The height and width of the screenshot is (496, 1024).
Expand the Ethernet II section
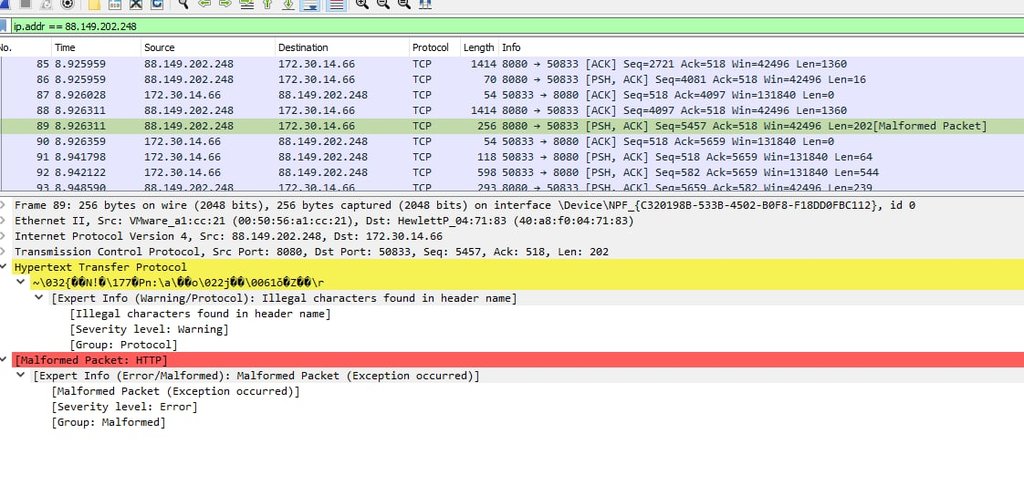pos(3,221)
